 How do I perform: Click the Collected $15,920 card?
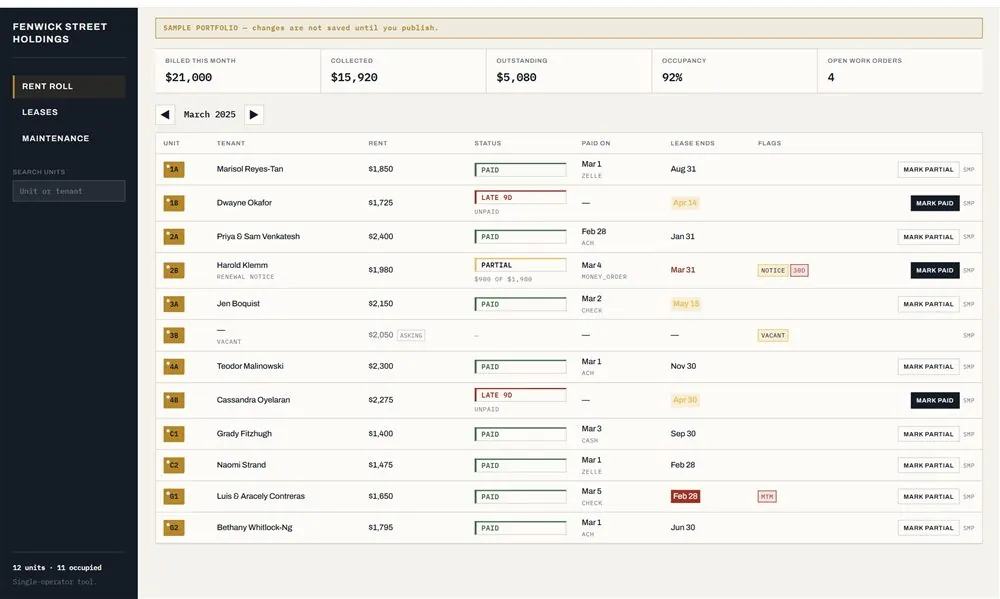pyautogui.click(x=403, y=71)
